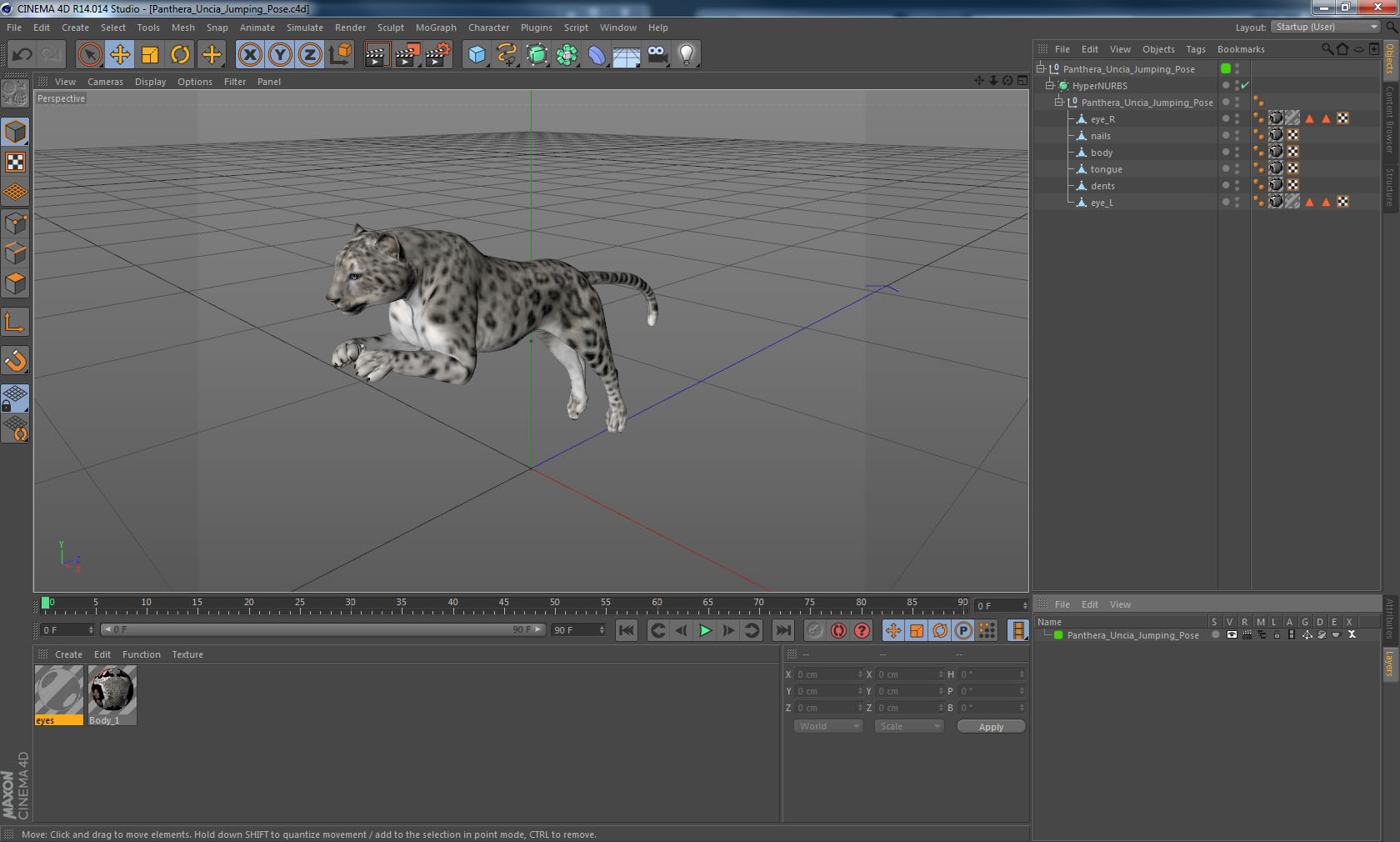Open the Layout dropdown
This screenshot has height=842, width=1400.
click(1327, 28)
